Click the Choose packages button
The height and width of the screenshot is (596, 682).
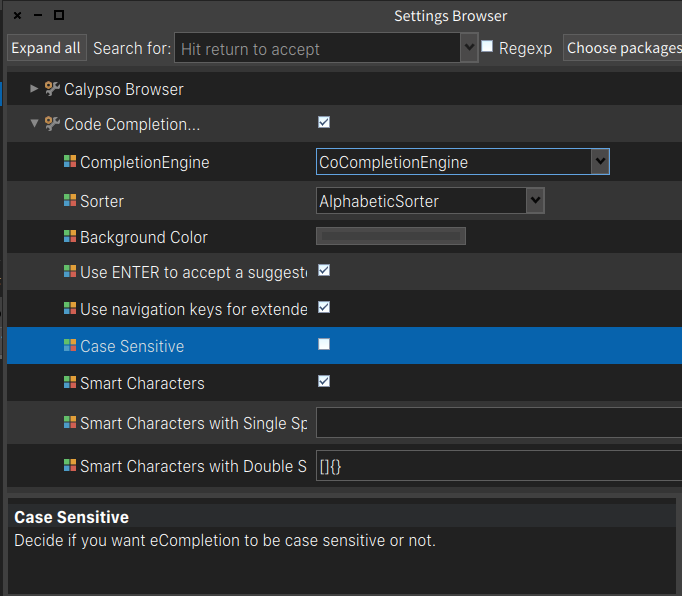point(622,48)
